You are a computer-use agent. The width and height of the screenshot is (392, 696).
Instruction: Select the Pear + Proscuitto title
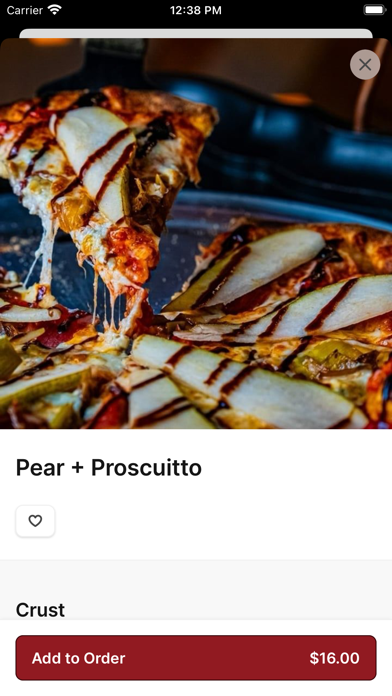[x=109, y=467]
